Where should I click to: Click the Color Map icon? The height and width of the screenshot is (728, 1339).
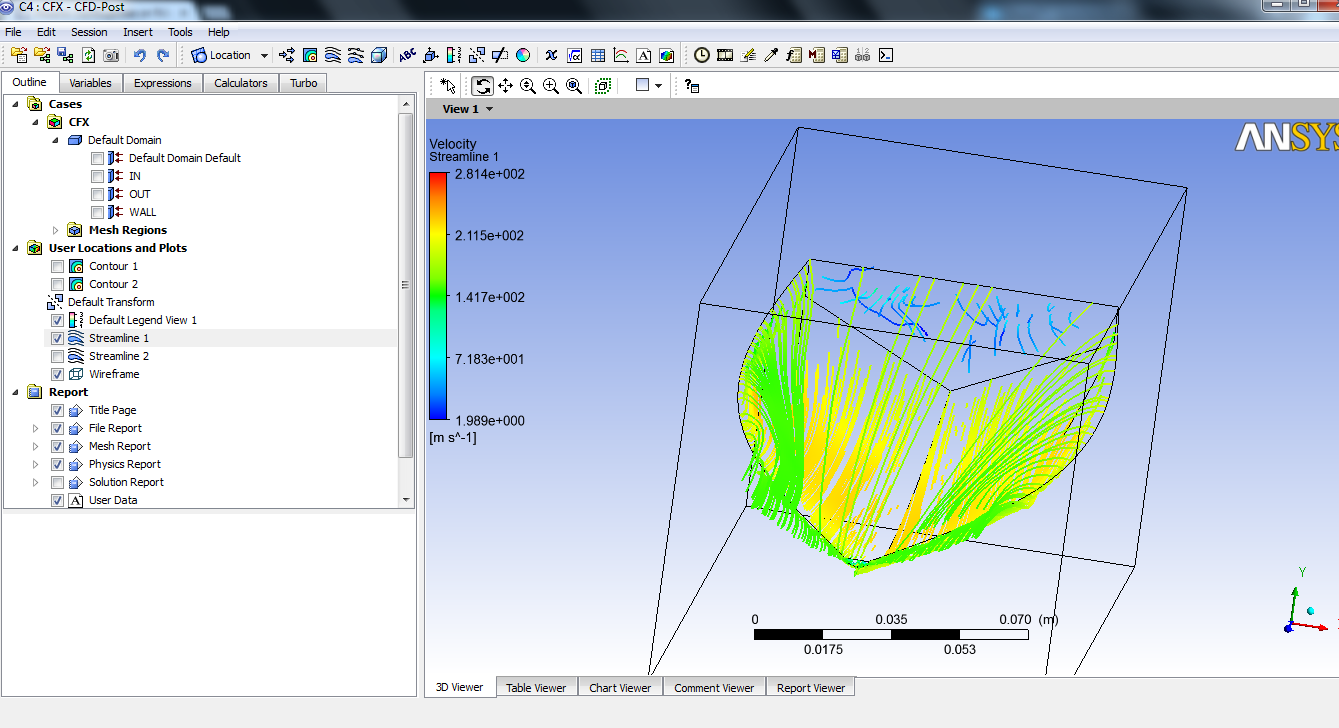pos(523,55)
